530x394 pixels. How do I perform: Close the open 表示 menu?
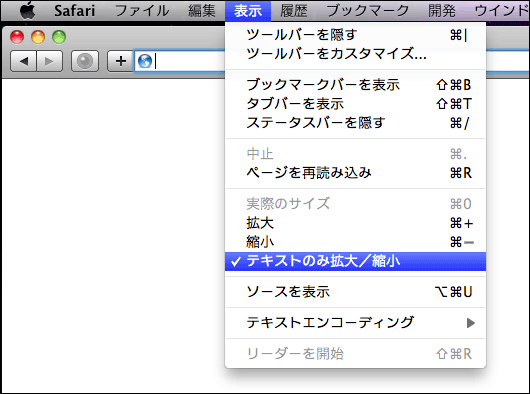248,10
